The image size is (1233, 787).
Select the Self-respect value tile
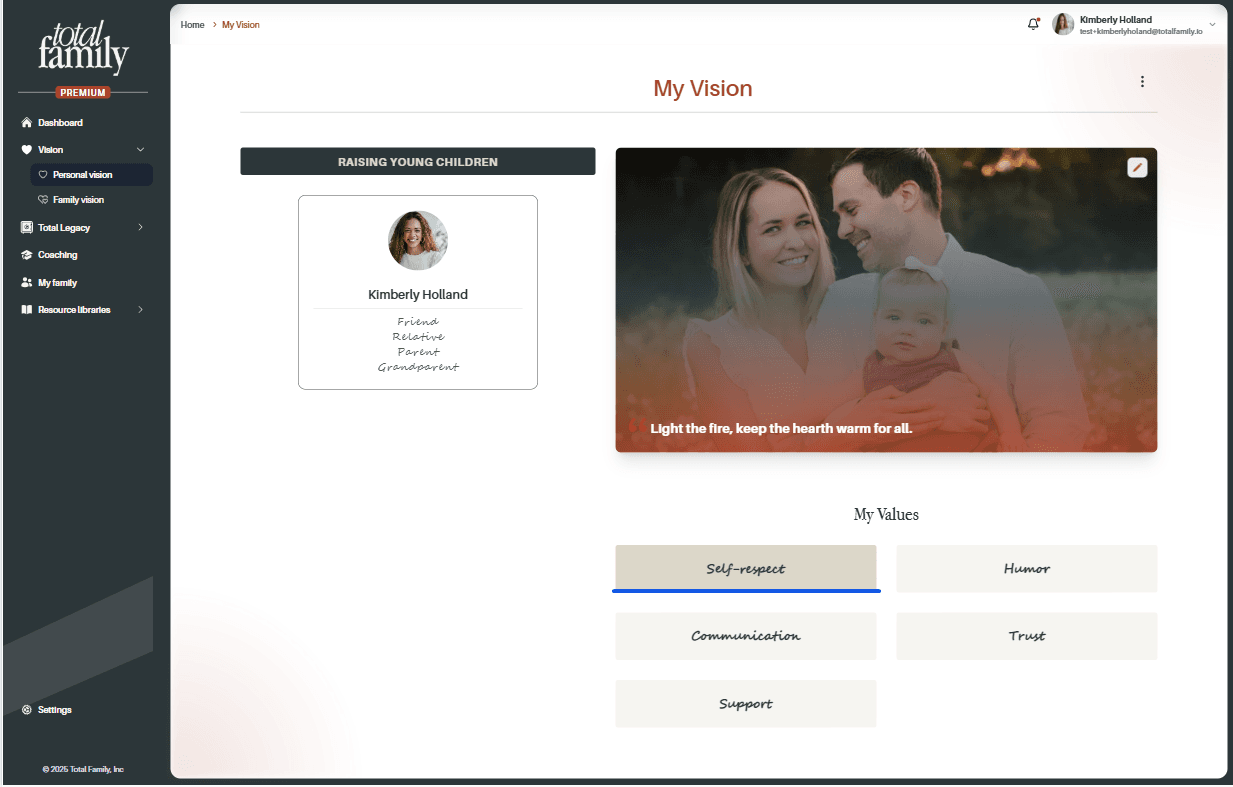click(746, 568)
